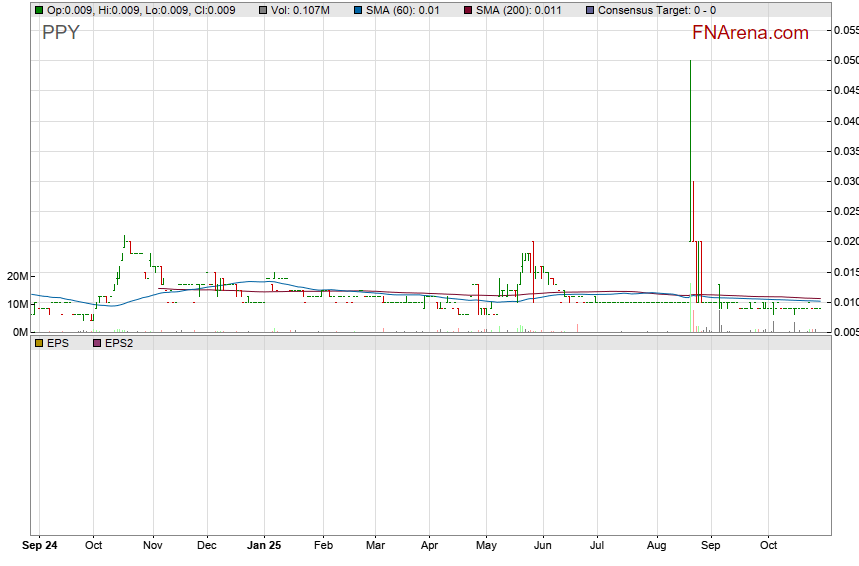859x566 pixels.
Task: Select the EPS2 legend label
Action: pyautogui.click(x=119, y=343)
